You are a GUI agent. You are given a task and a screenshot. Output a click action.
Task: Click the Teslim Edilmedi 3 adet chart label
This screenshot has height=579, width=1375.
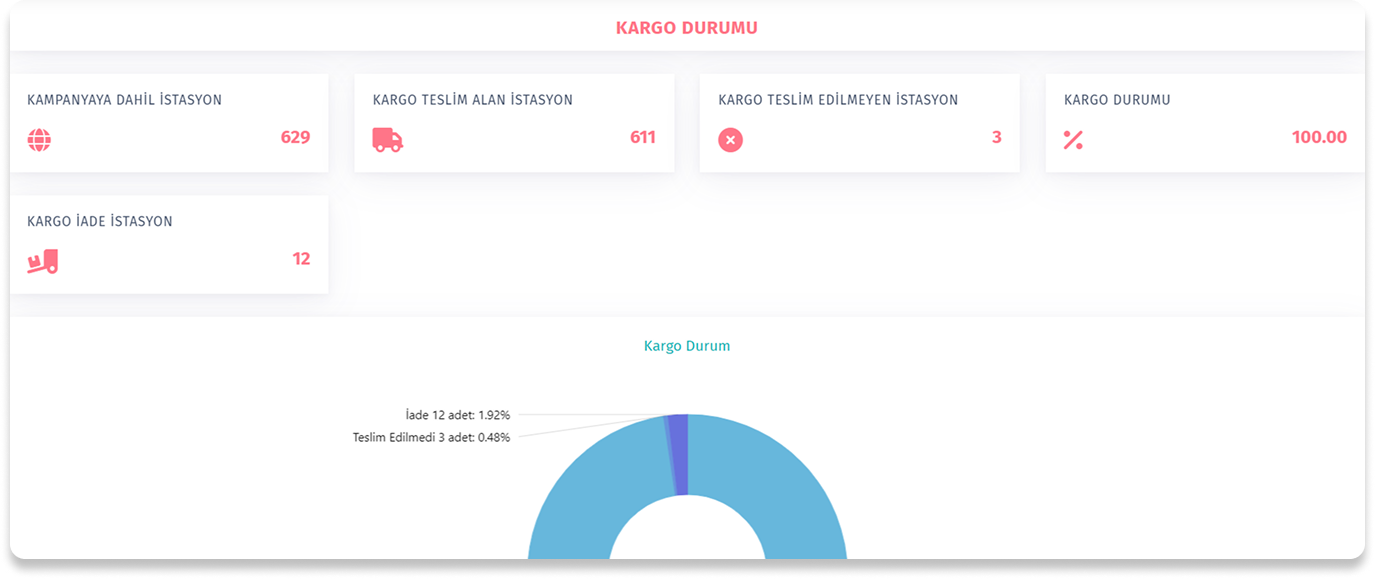click(431, 437)
